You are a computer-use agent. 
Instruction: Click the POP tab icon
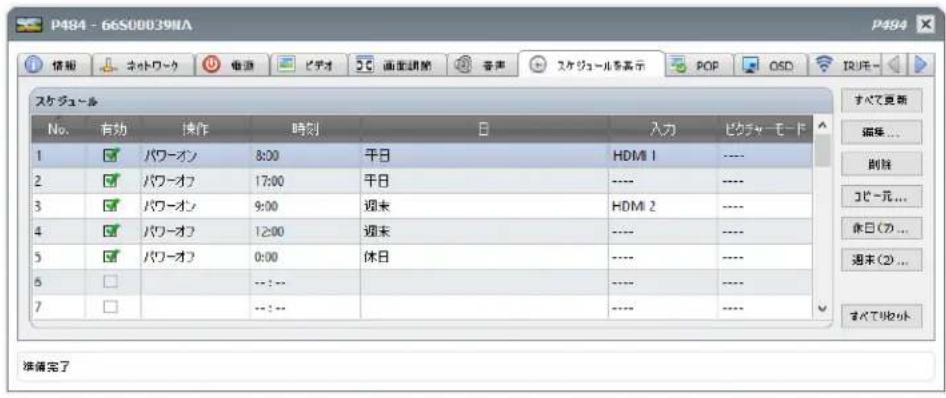(679, 64)
